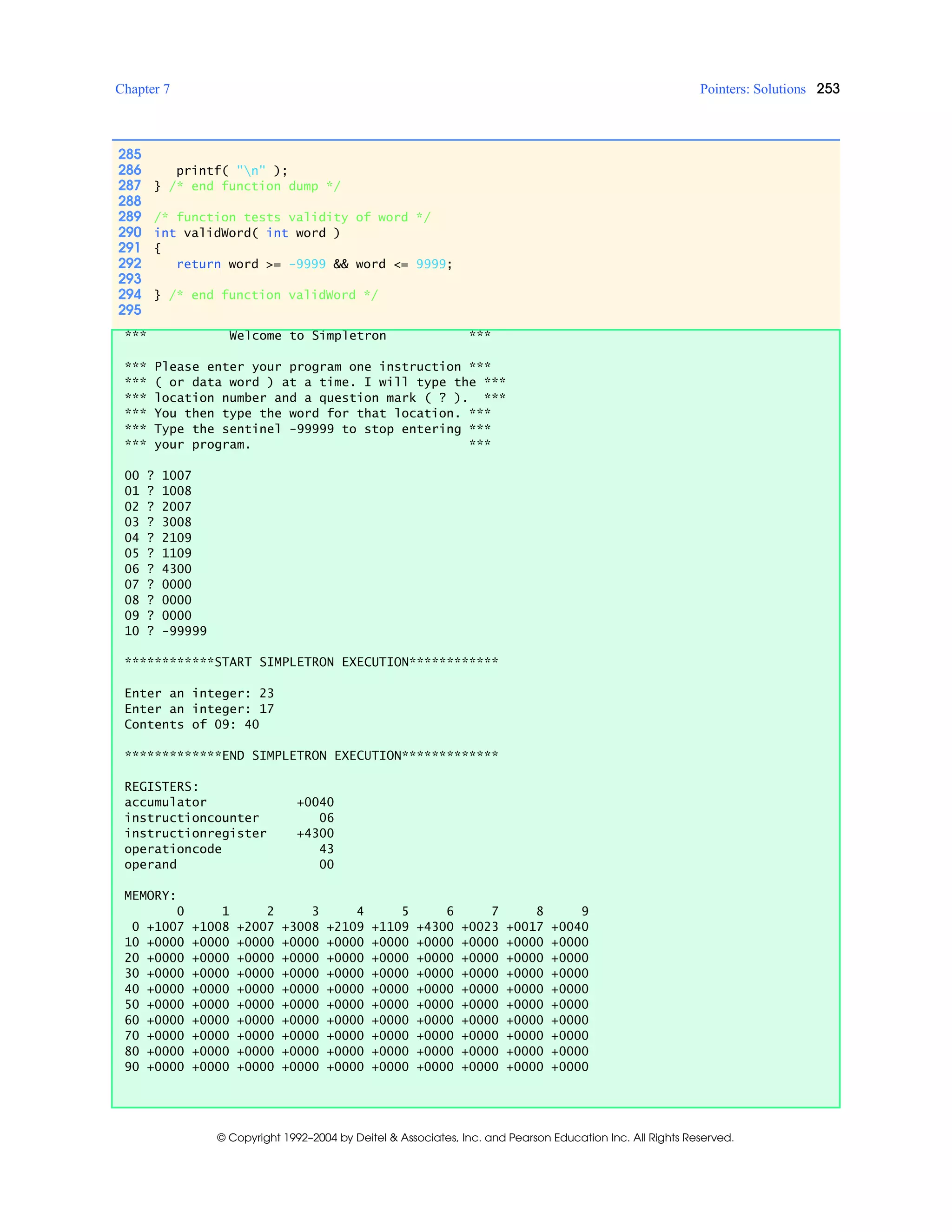The width and height of the screenshot is (952, 1232).
Task: Click memory cell +0017 in row 0
Action: click(524, 927)
